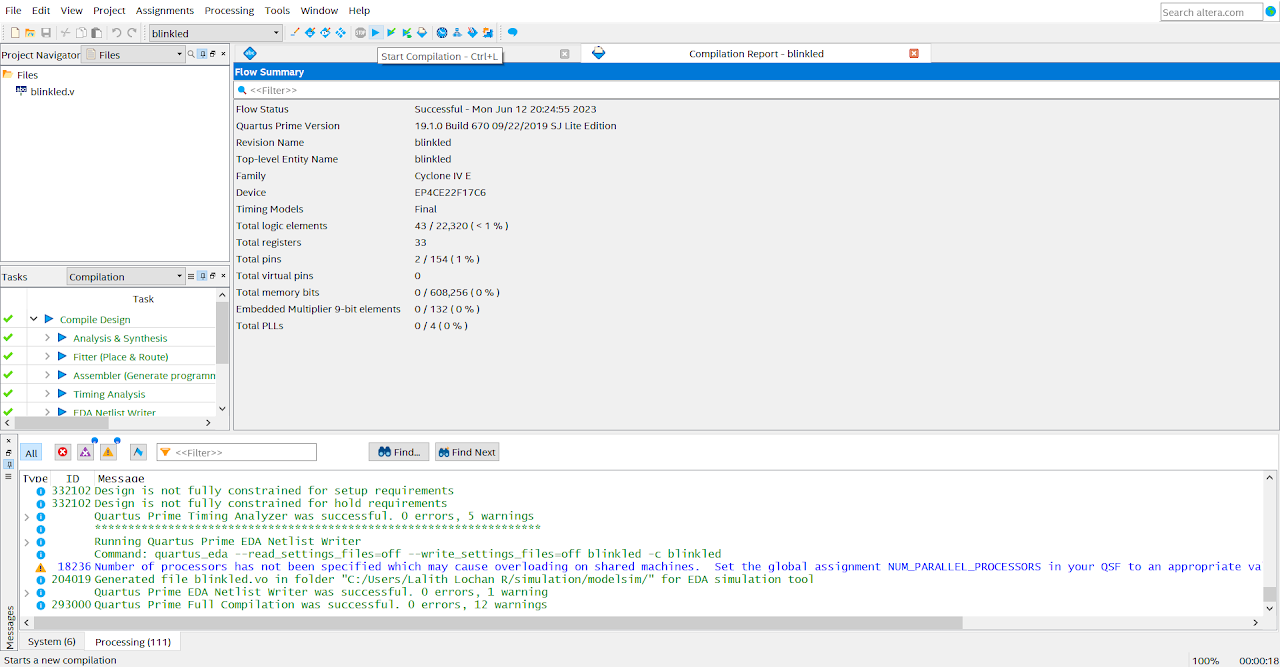Expand the Timing Analyzer successful message
Viewport: 1280px width, 667px height.
click(x=27, y=516)
